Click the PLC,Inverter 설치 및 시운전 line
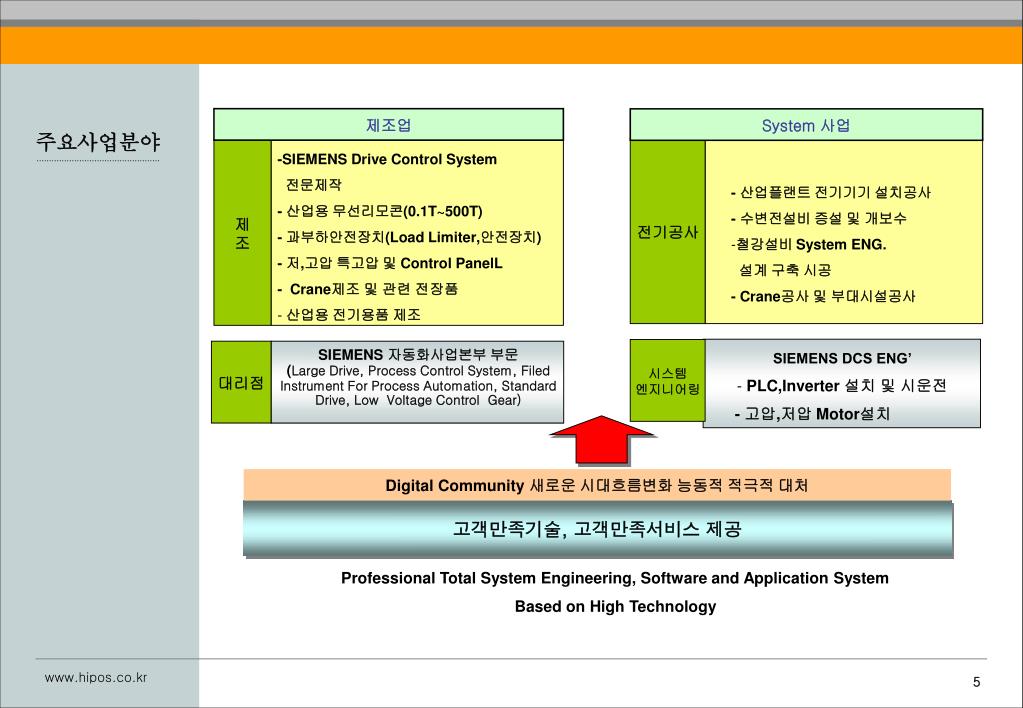1023x708 pixels. [841, 386]
